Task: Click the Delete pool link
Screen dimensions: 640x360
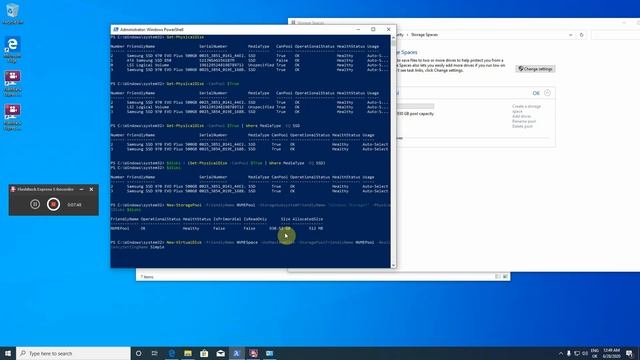Action: coord(522,126)
